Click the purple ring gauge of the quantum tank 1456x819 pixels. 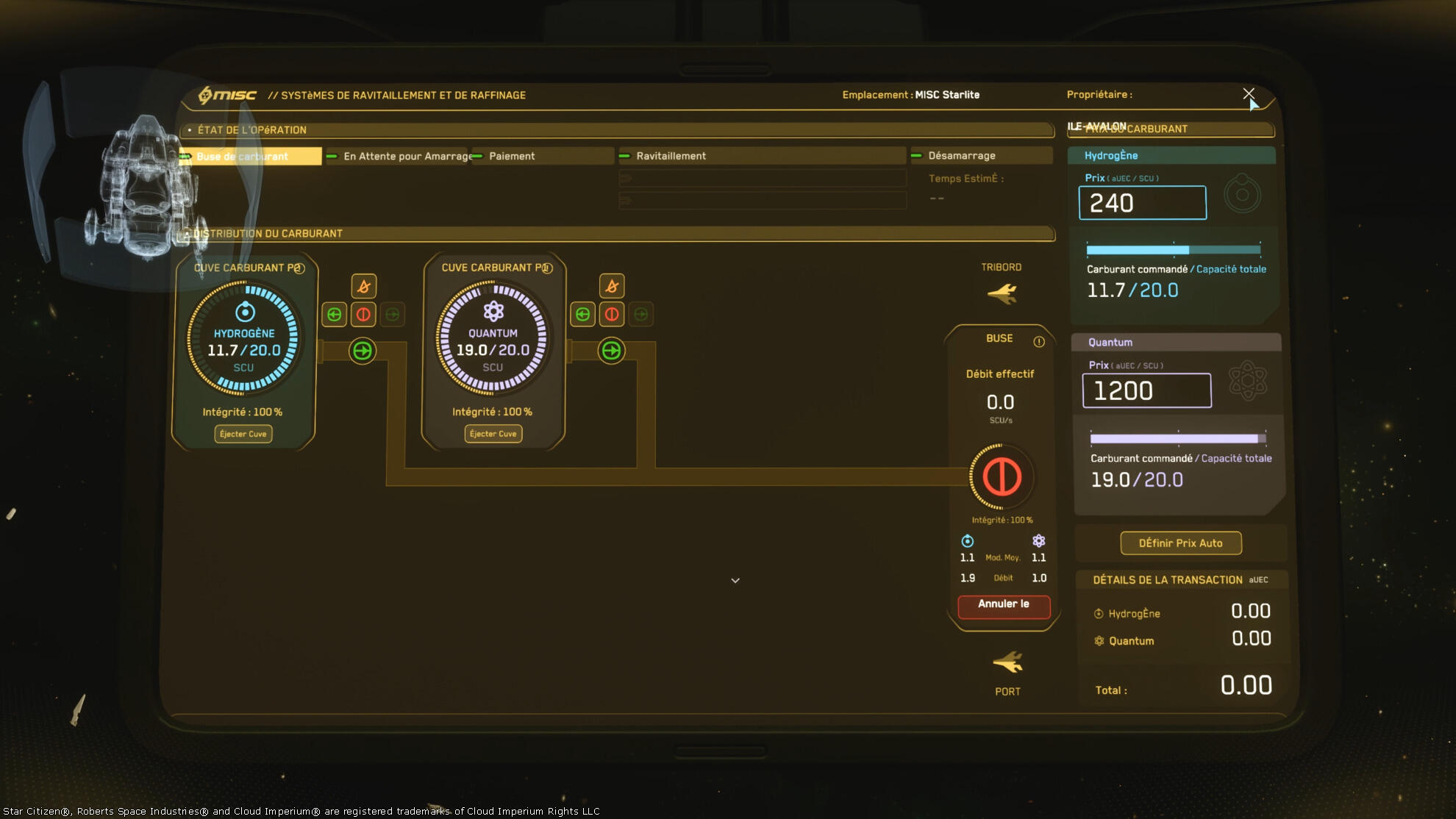pos(493,339)
